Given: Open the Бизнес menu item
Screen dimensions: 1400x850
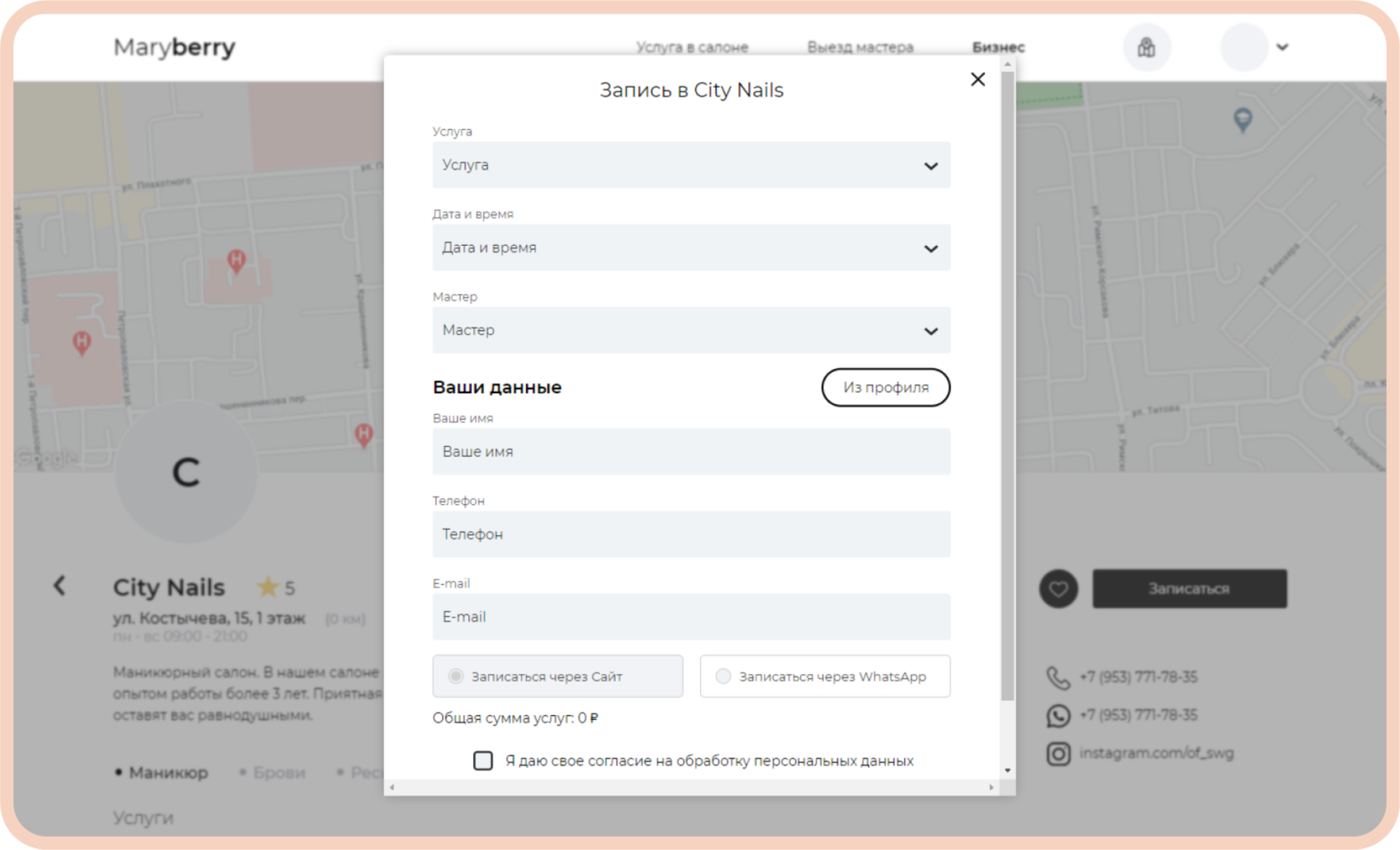Looking at the screenshot, I should click(x=998, y=47).
